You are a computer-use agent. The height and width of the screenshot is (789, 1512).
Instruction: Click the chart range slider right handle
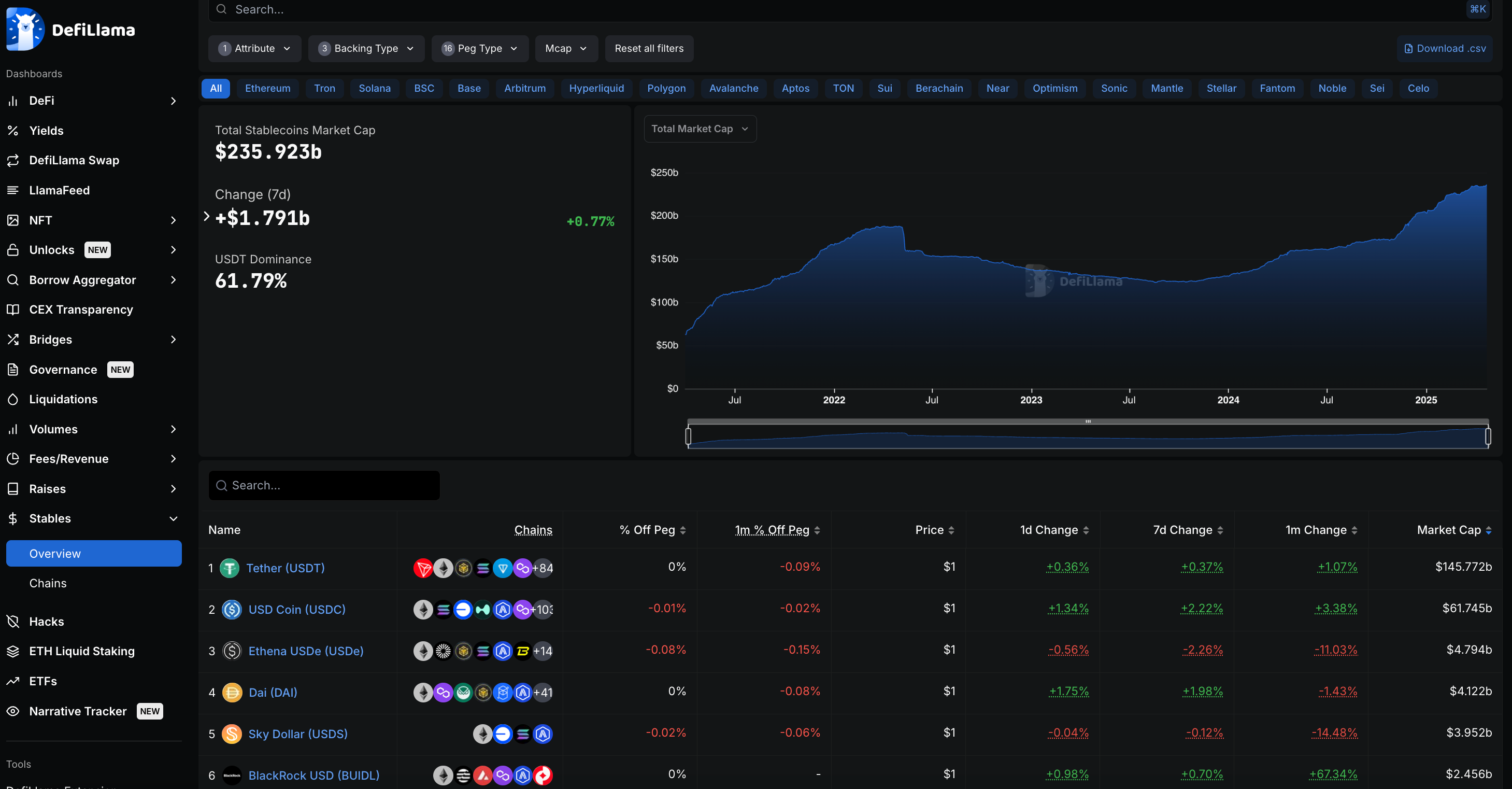[1488, 436]
